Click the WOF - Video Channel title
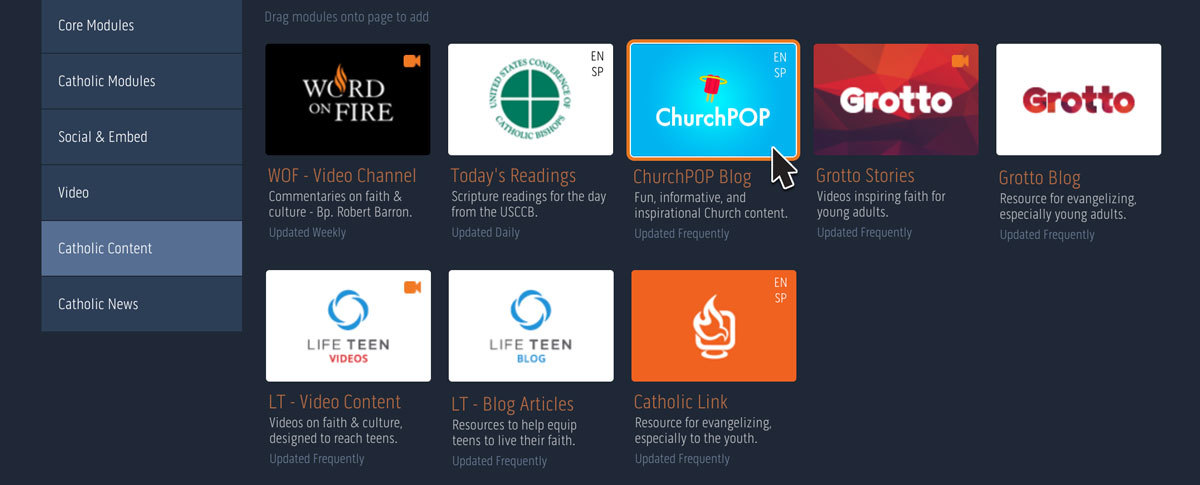 point(342,176)
